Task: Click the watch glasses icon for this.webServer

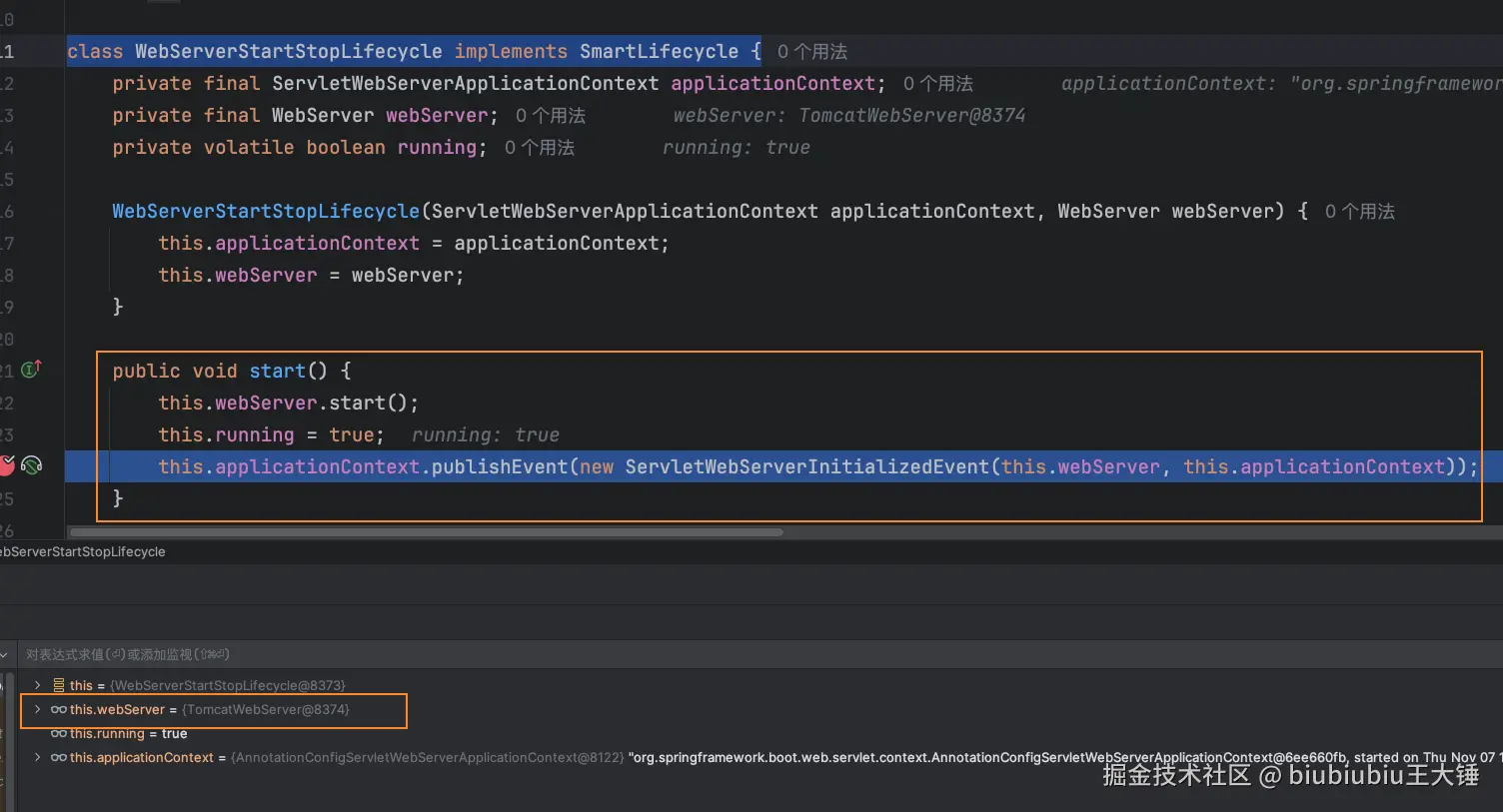Action: pos(59,709)
